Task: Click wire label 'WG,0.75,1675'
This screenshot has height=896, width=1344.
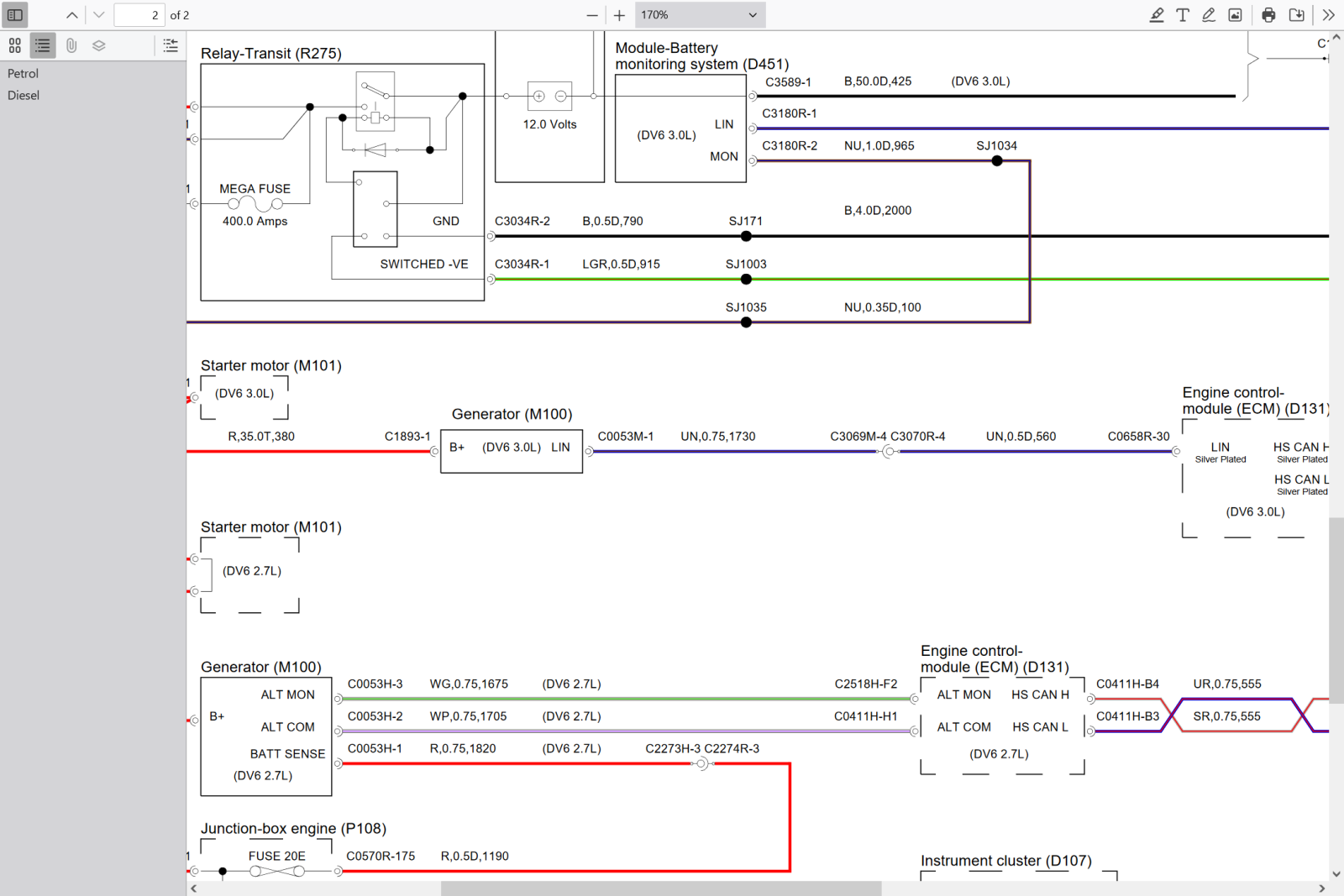Action: pos(469,684)
